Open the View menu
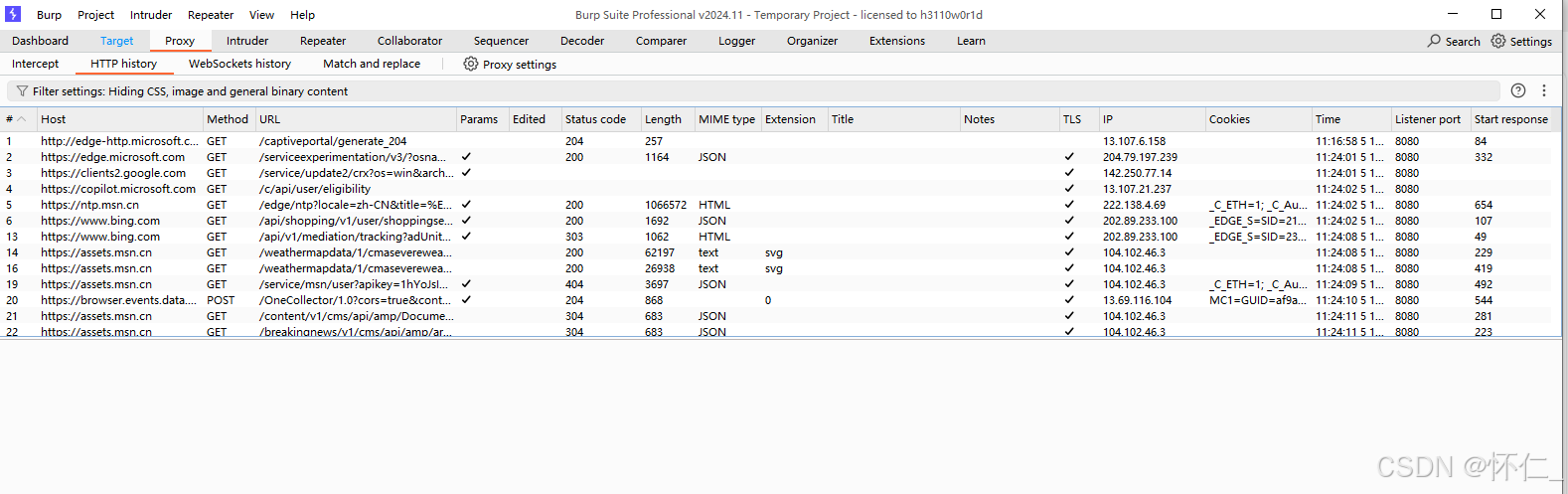 pos(261,15)
